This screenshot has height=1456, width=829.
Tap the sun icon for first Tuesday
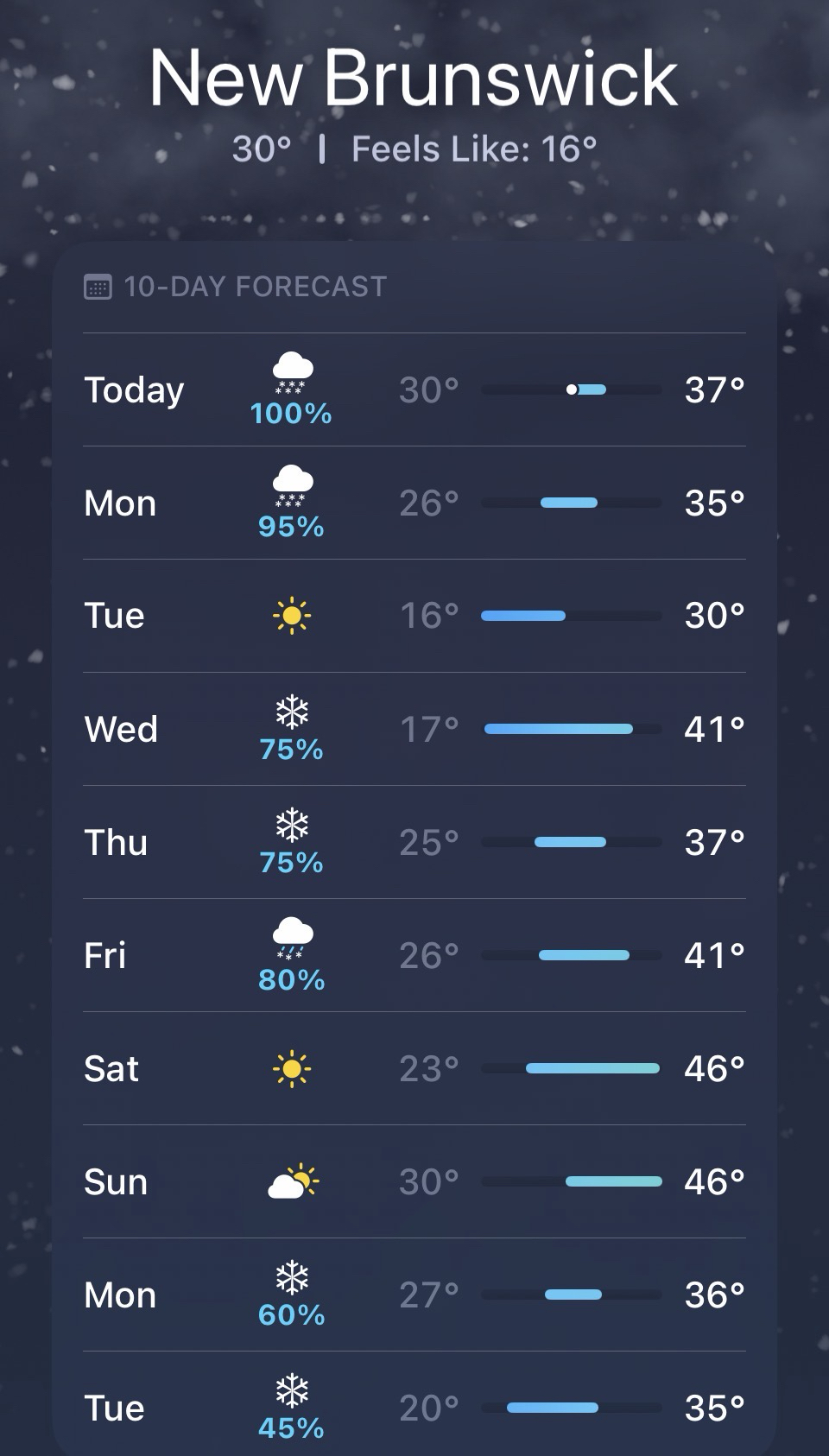coord(292,616)
